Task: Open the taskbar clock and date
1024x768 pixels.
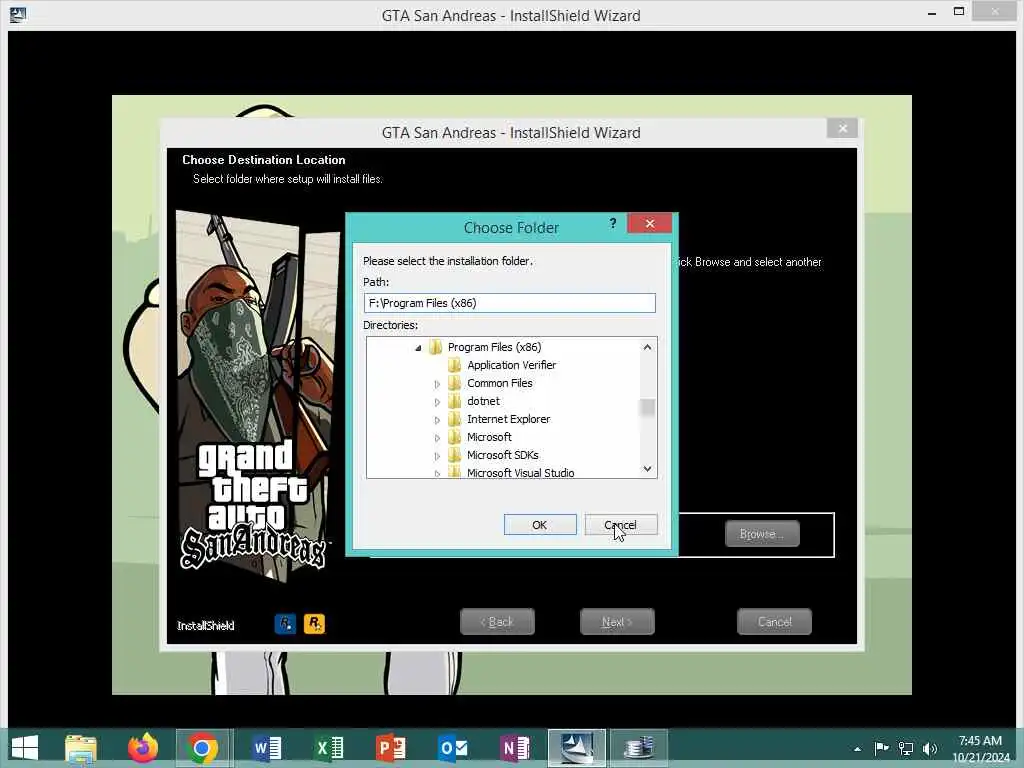Action: (x=981, y=749)
